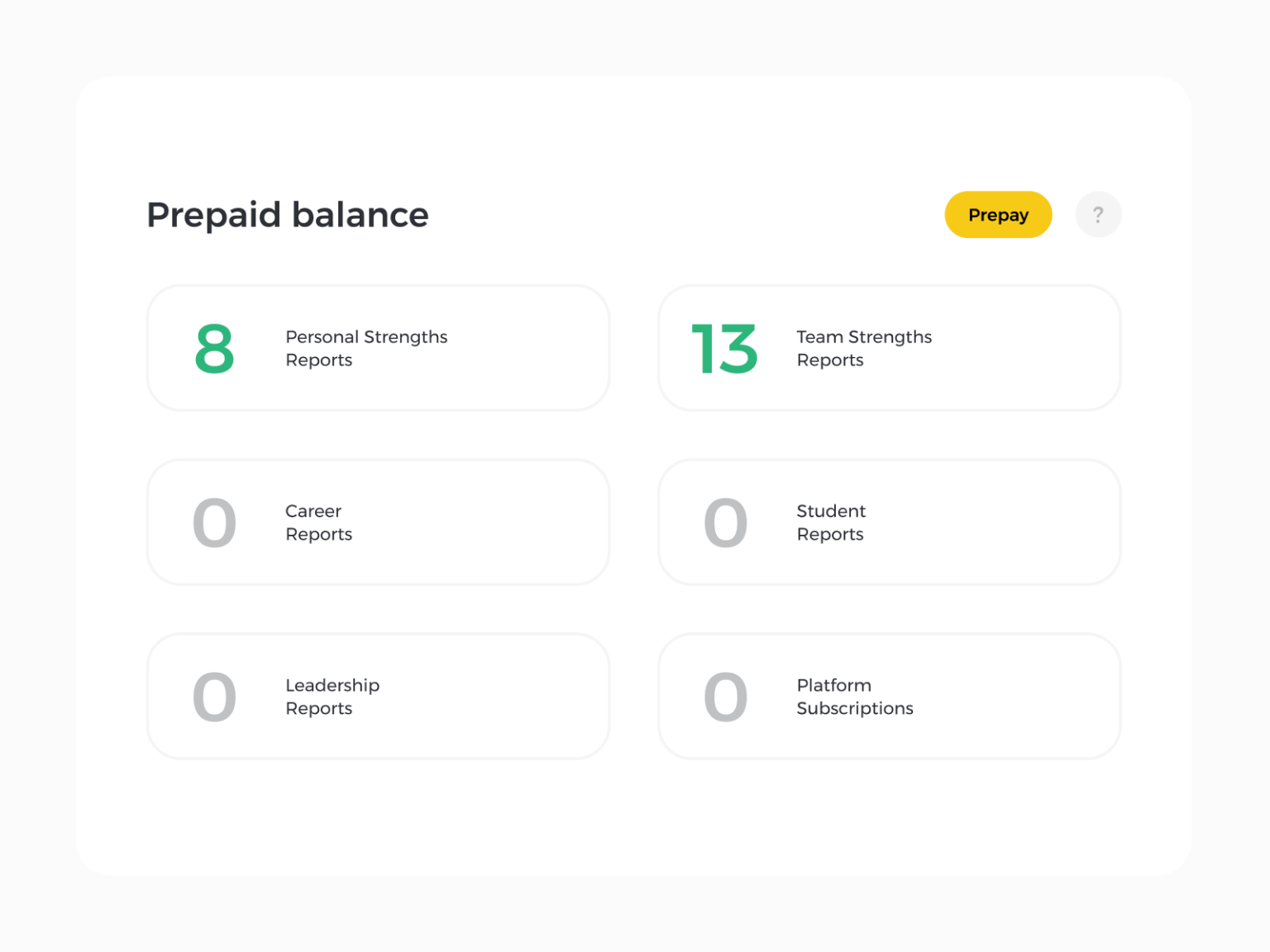This screenshot has height=952, width=1270.
Task: Click the green number 8 balance
Action: tap(214, 349)
